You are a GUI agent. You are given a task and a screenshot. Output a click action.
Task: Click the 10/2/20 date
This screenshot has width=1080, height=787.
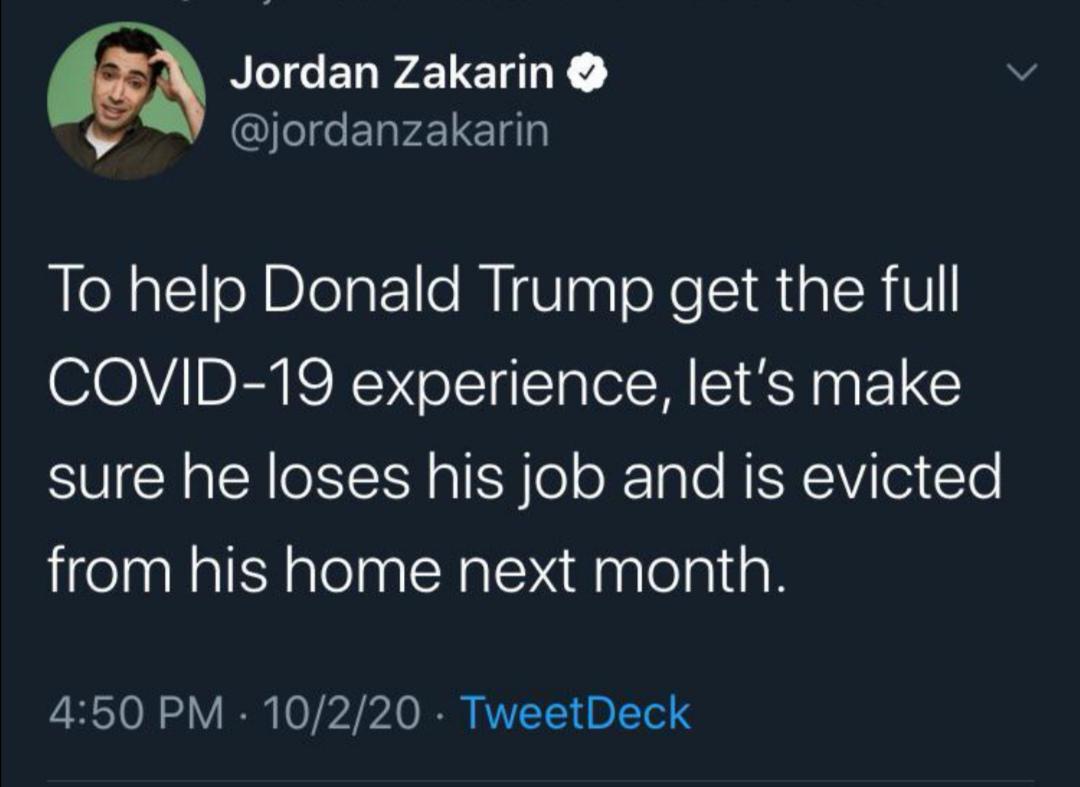pos(340,714)
